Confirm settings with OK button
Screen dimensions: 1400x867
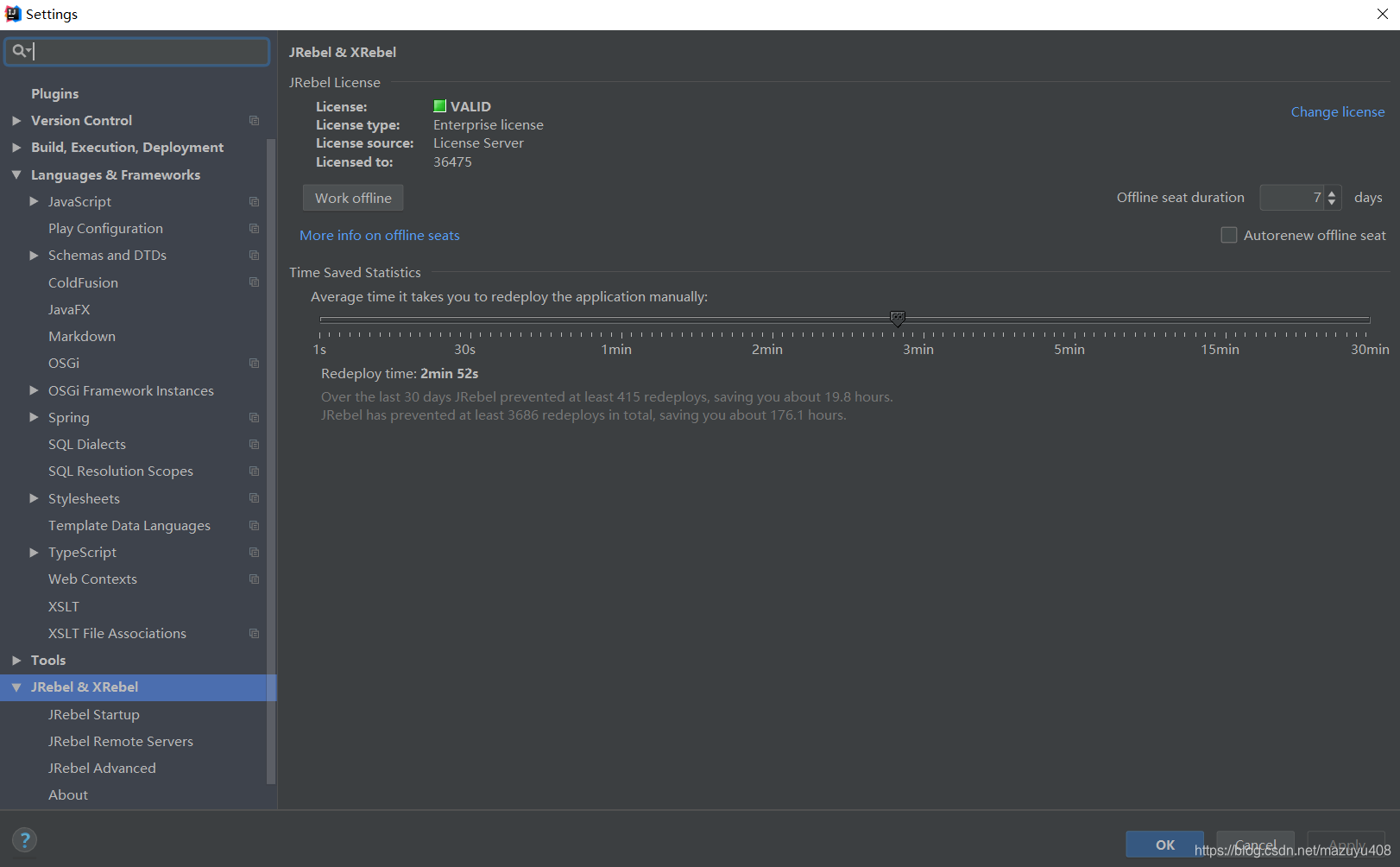point(1164,845)
